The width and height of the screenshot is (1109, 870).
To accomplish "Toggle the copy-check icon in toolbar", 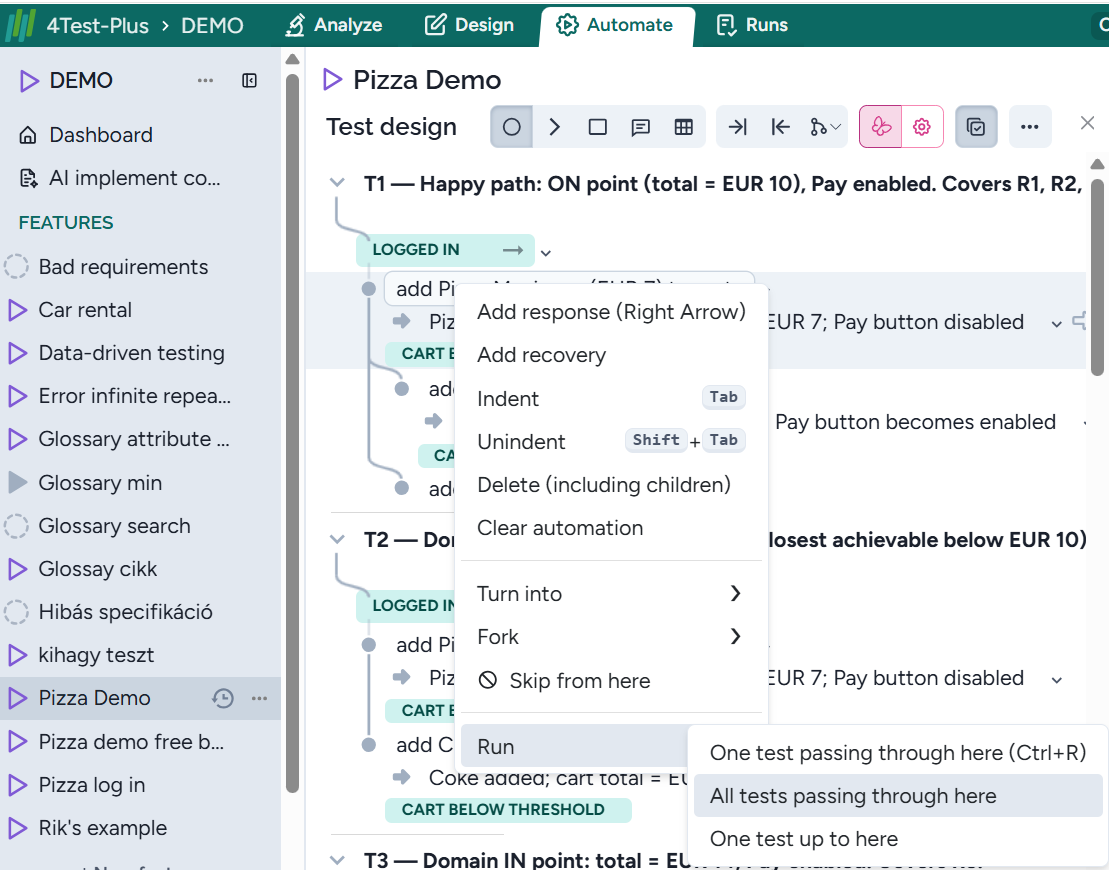I will click(976, 127).
